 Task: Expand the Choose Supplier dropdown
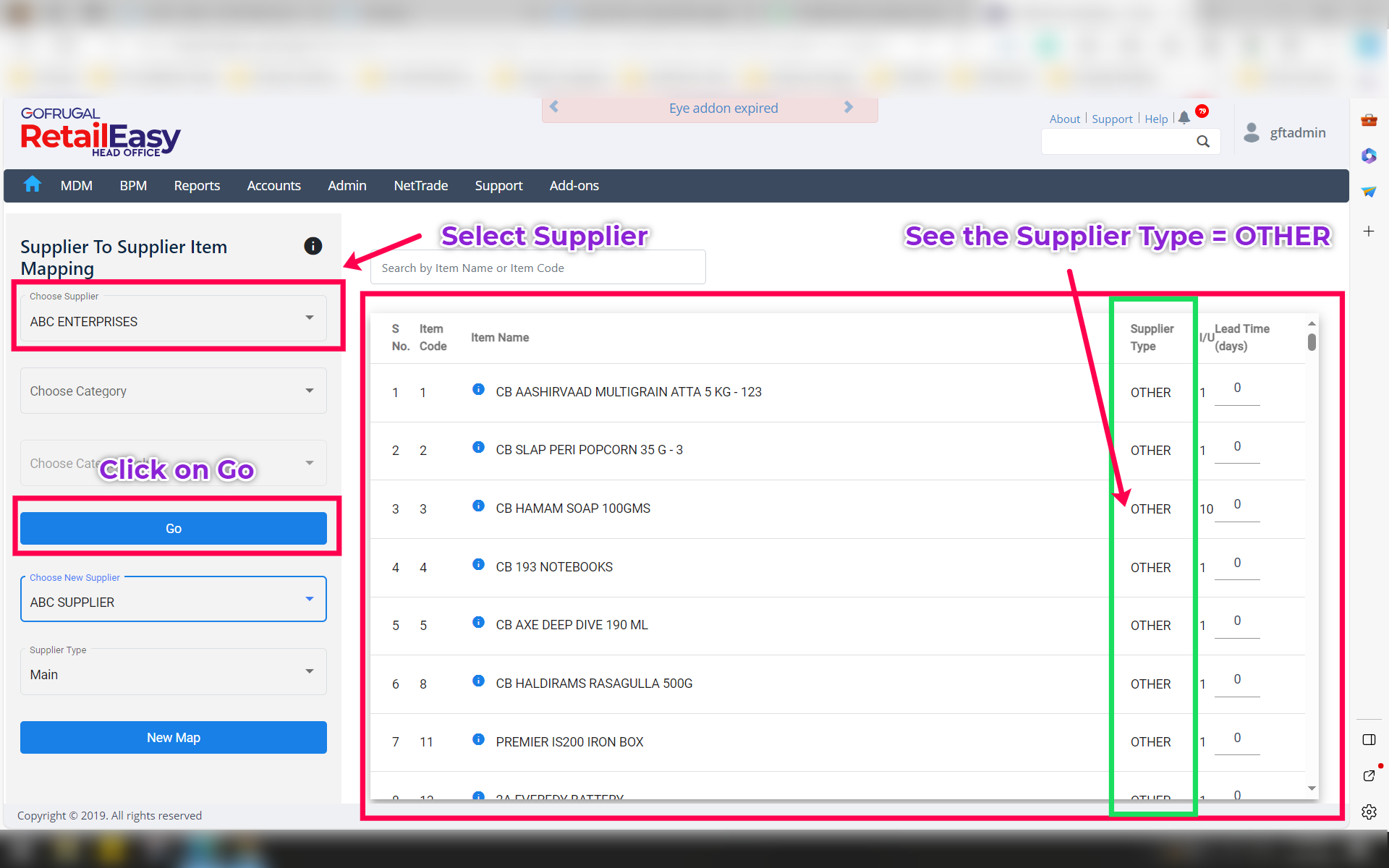click(174, 318)
